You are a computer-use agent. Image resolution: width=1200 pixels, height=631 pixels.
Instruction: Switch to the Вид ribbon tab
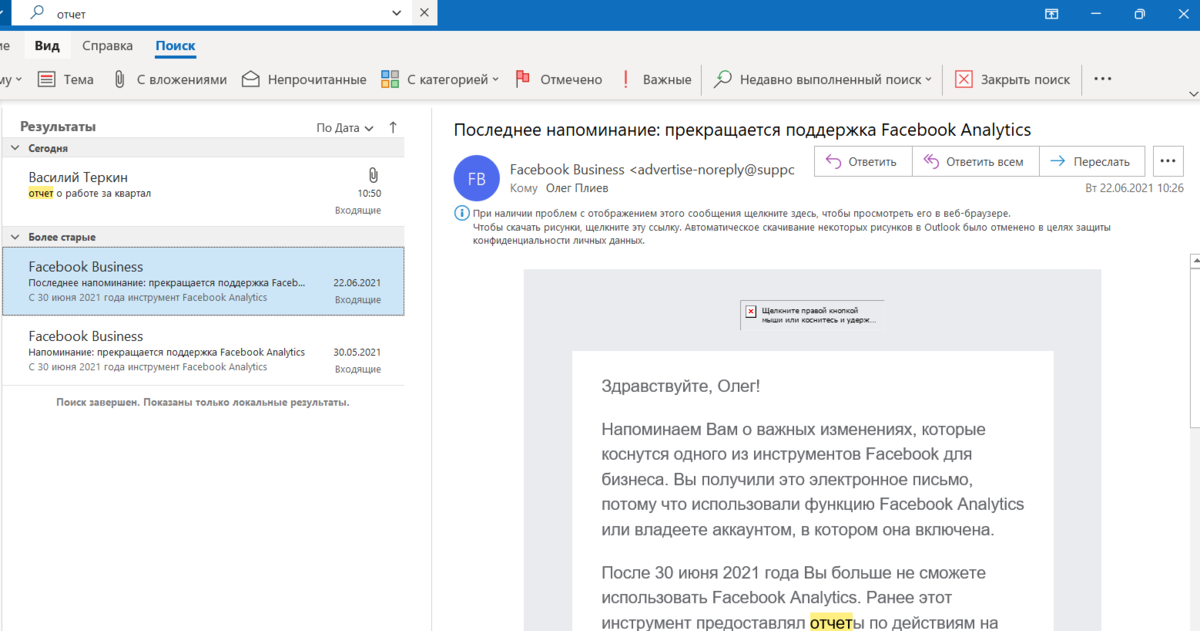point(47,46)
